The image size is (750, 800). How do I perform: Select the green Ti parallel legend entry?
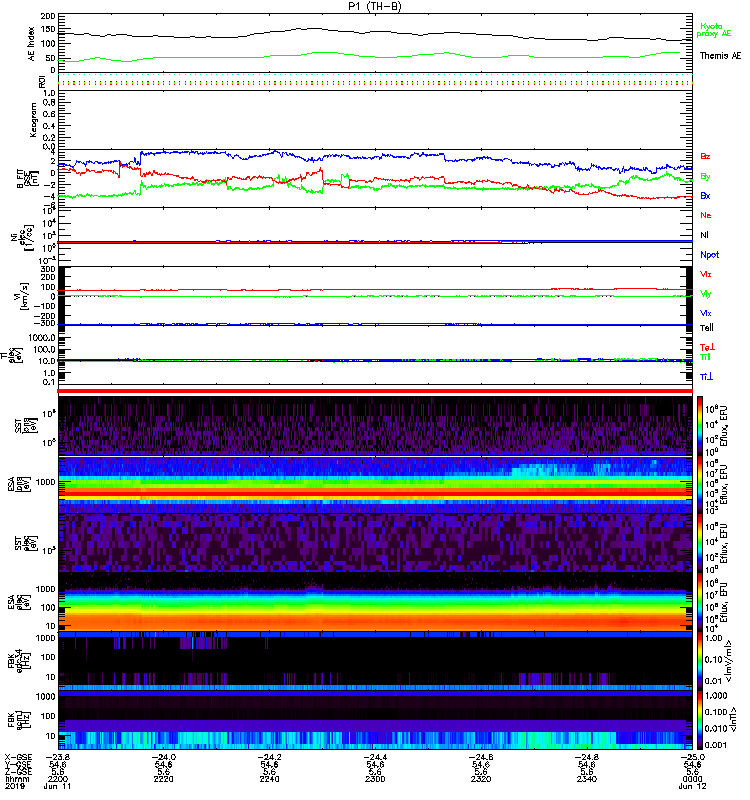tap(705, 357)
